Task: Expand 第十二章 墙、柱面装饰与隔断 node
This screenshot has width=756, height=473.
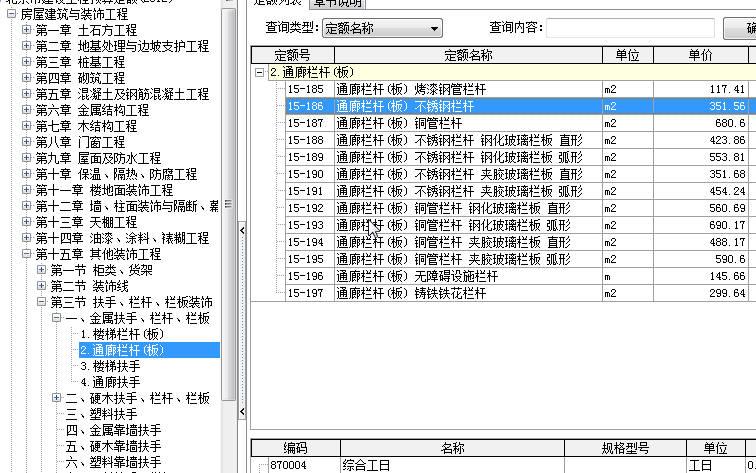Action: tap(27, 206)
